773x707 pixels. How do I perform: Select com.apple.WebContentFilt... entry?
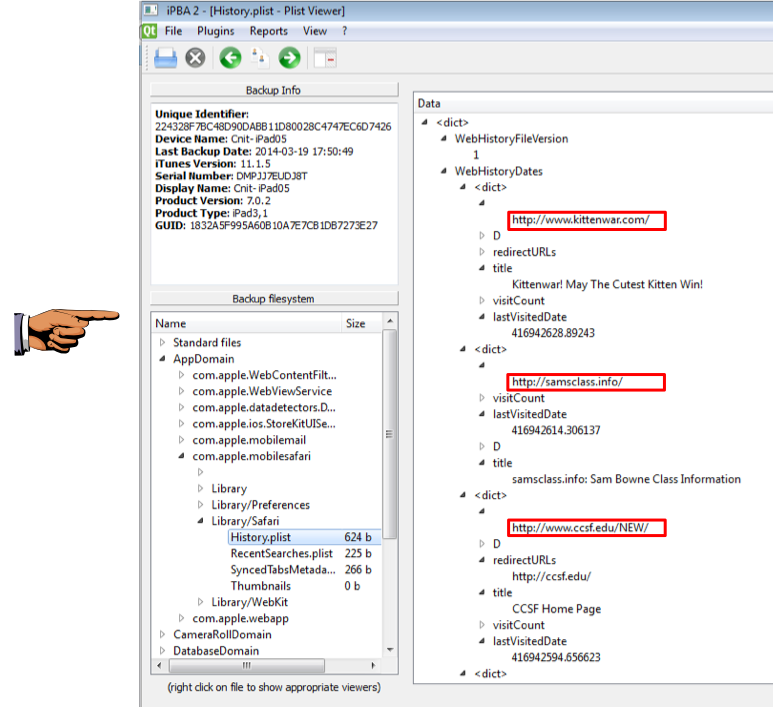coord(264,375)
